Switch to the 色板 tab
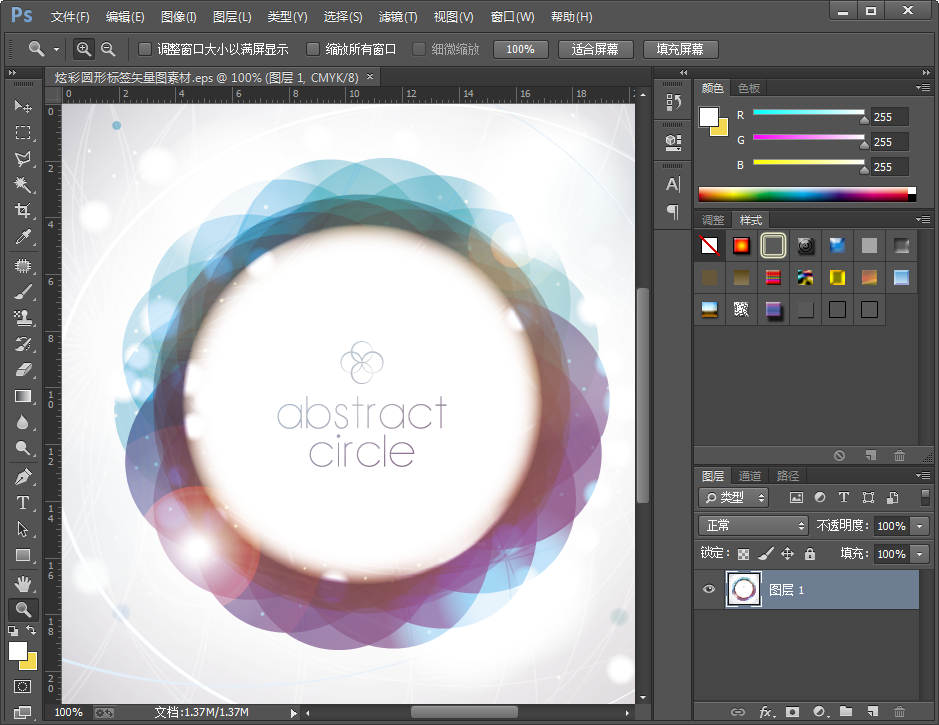 pos(749,88)
